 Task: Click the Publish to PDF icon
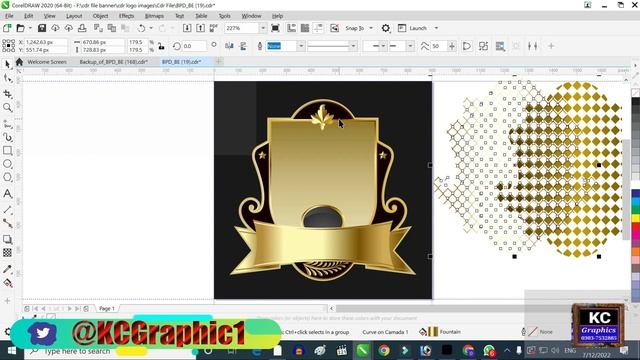tap(213, 28)
